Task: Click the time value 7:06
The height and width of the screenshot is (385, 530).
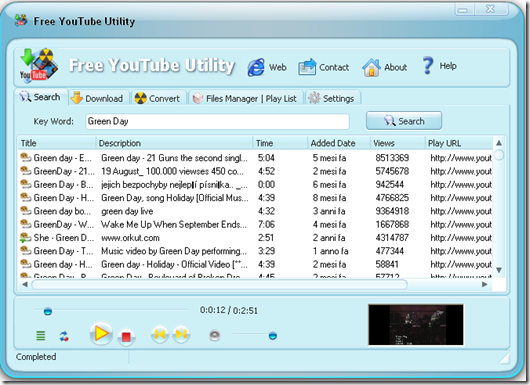Action: (x=266, y=224)
